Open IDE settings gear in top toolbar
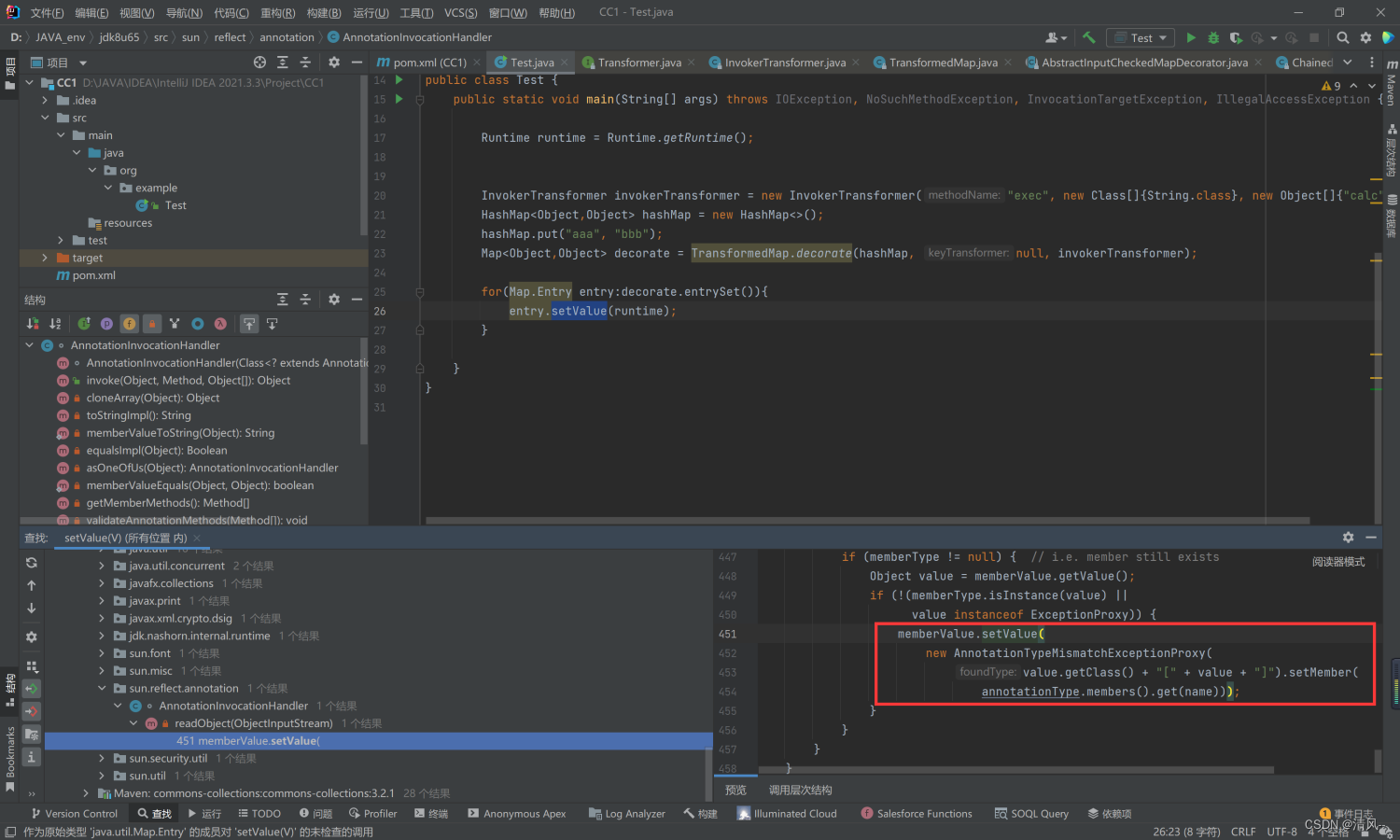 click(x=1365, y=37)
